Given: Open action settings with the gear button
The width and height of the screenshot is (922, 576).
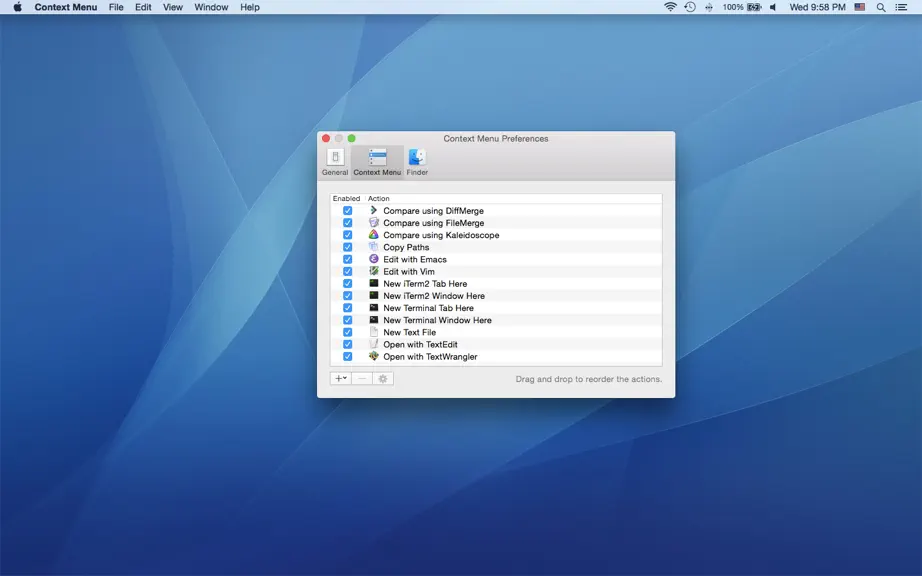Looking at the screenshot, I should [x=383, y=379].
